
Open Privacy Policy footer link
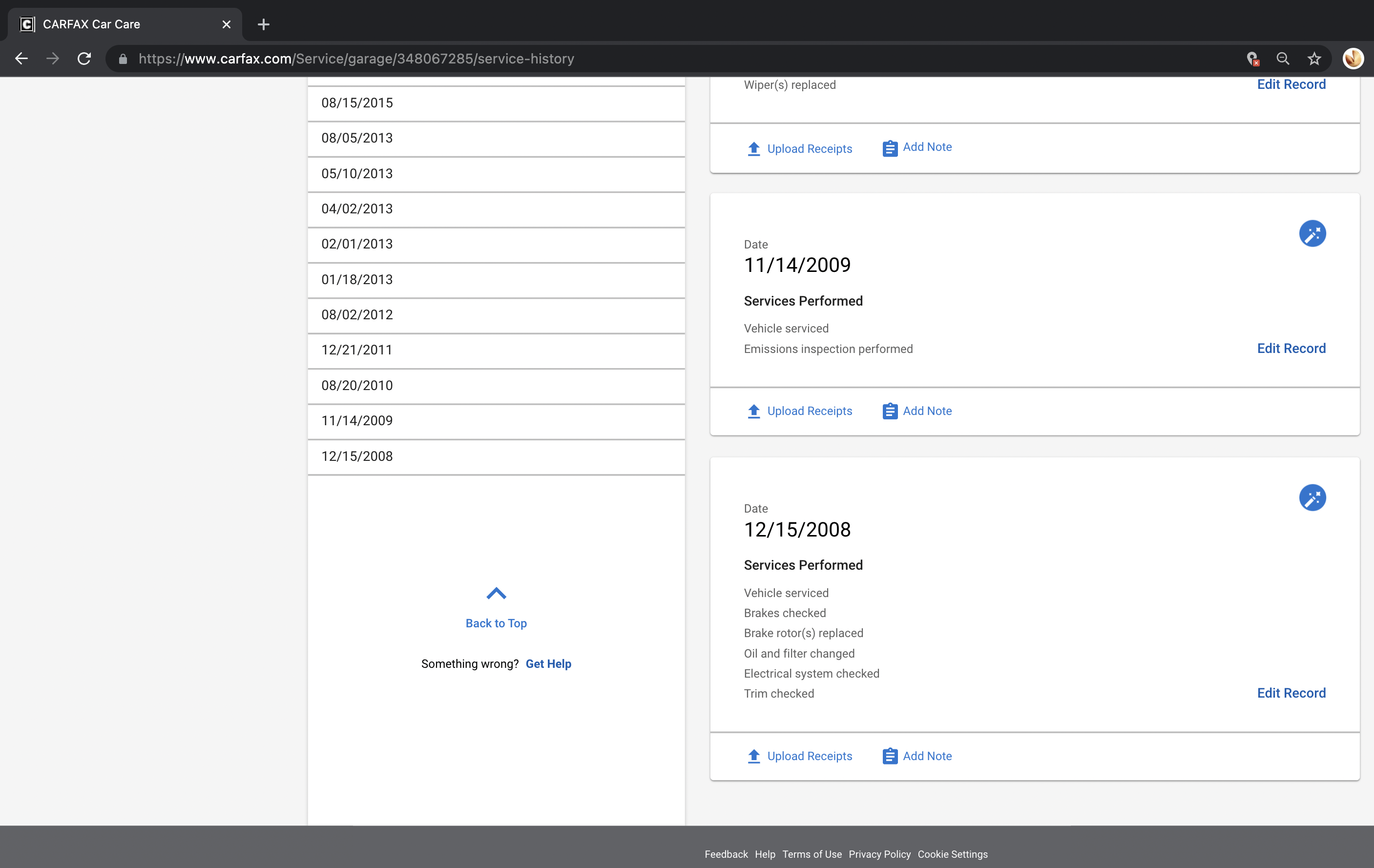coord(879,854)
